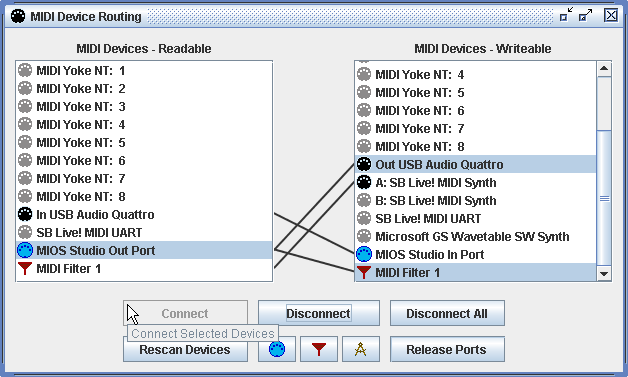
Task: Click the icon beside readable MIDI Yoke NT: 6
Action: pyautogui.click(x=25, y=161)
